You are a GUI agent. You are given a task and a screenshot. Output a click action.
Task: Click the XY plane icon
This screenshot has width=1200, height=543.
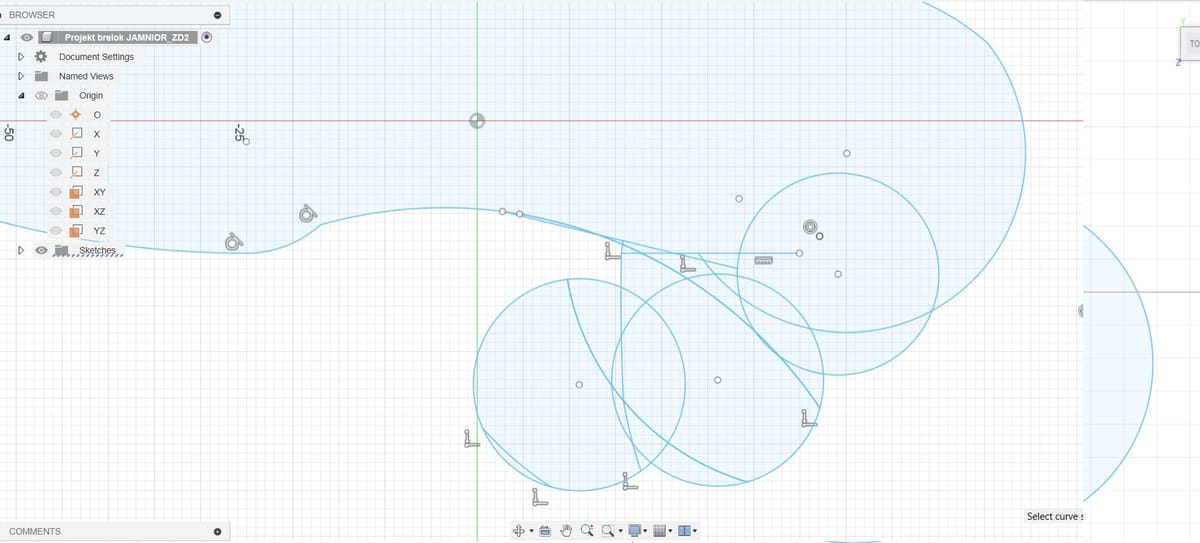[x=76, y=191]
